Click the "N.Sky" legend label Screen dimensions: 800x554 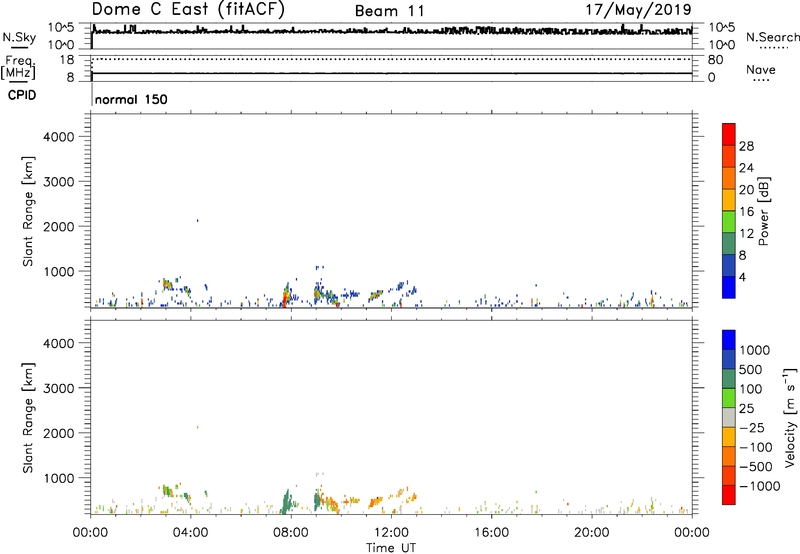[19, 37]
